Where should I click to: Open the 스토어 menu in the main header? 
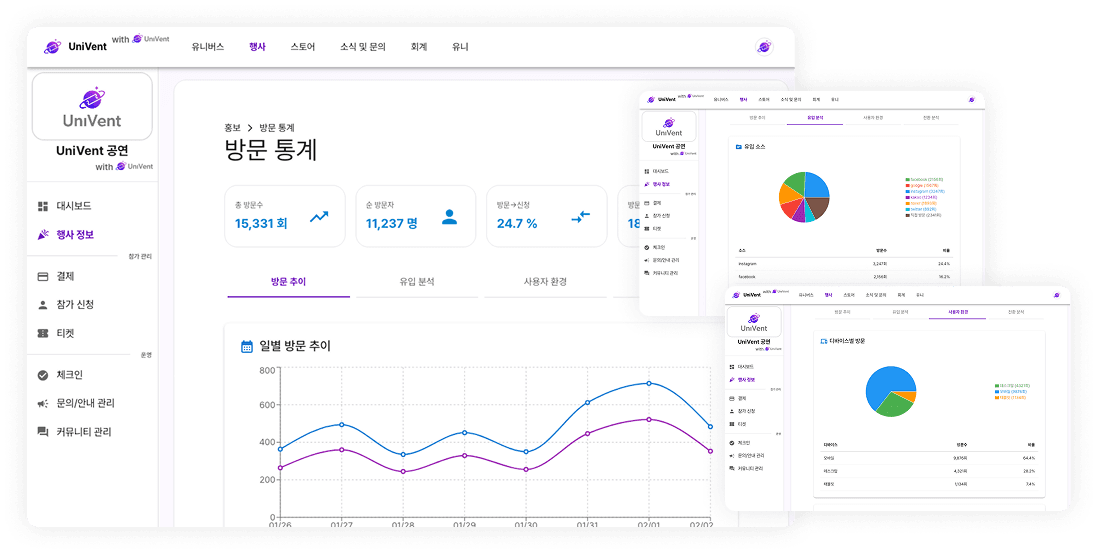coord(302,47)
